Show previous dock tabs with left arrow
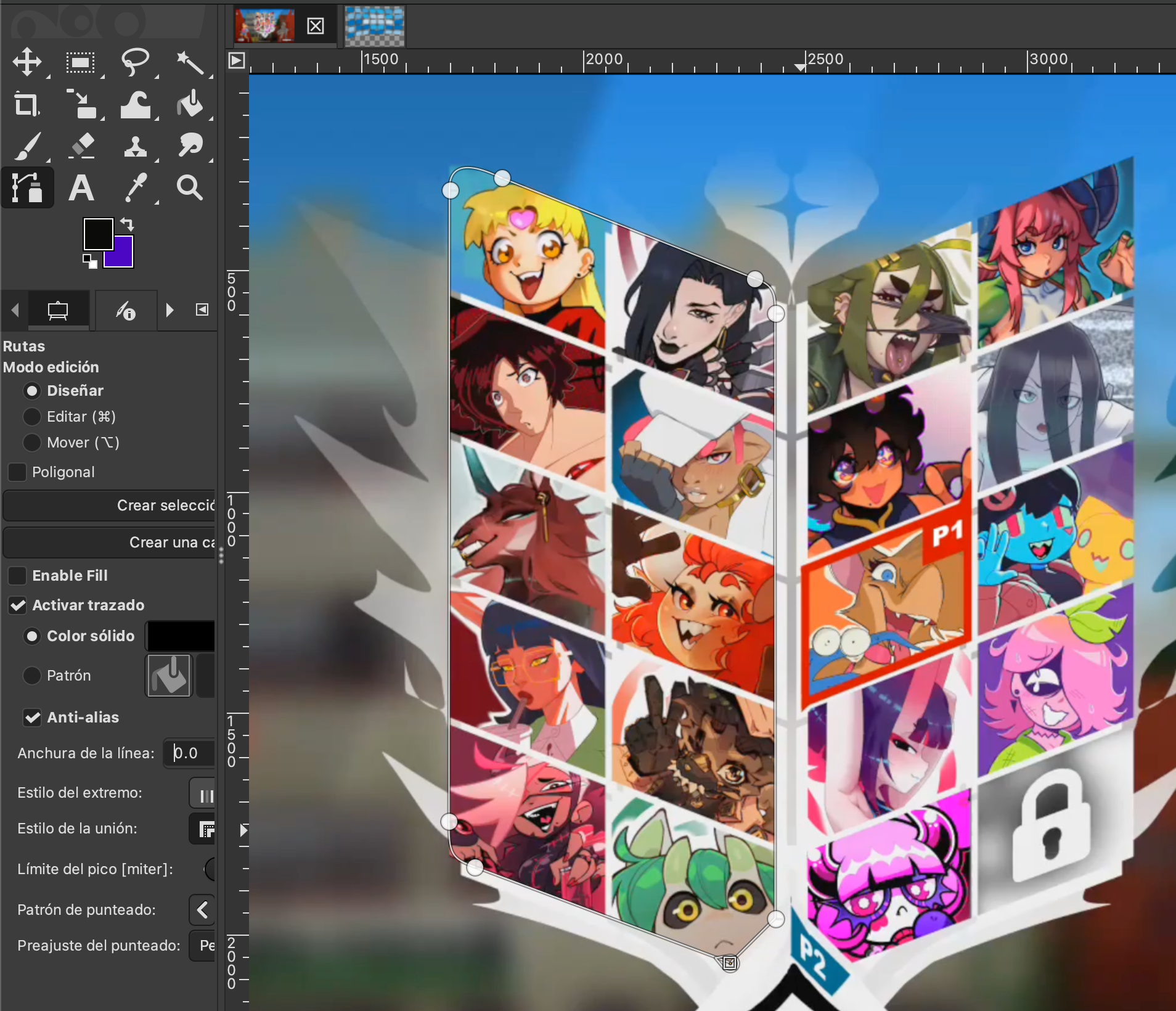 pyautogui.click(x=15, y=309)
